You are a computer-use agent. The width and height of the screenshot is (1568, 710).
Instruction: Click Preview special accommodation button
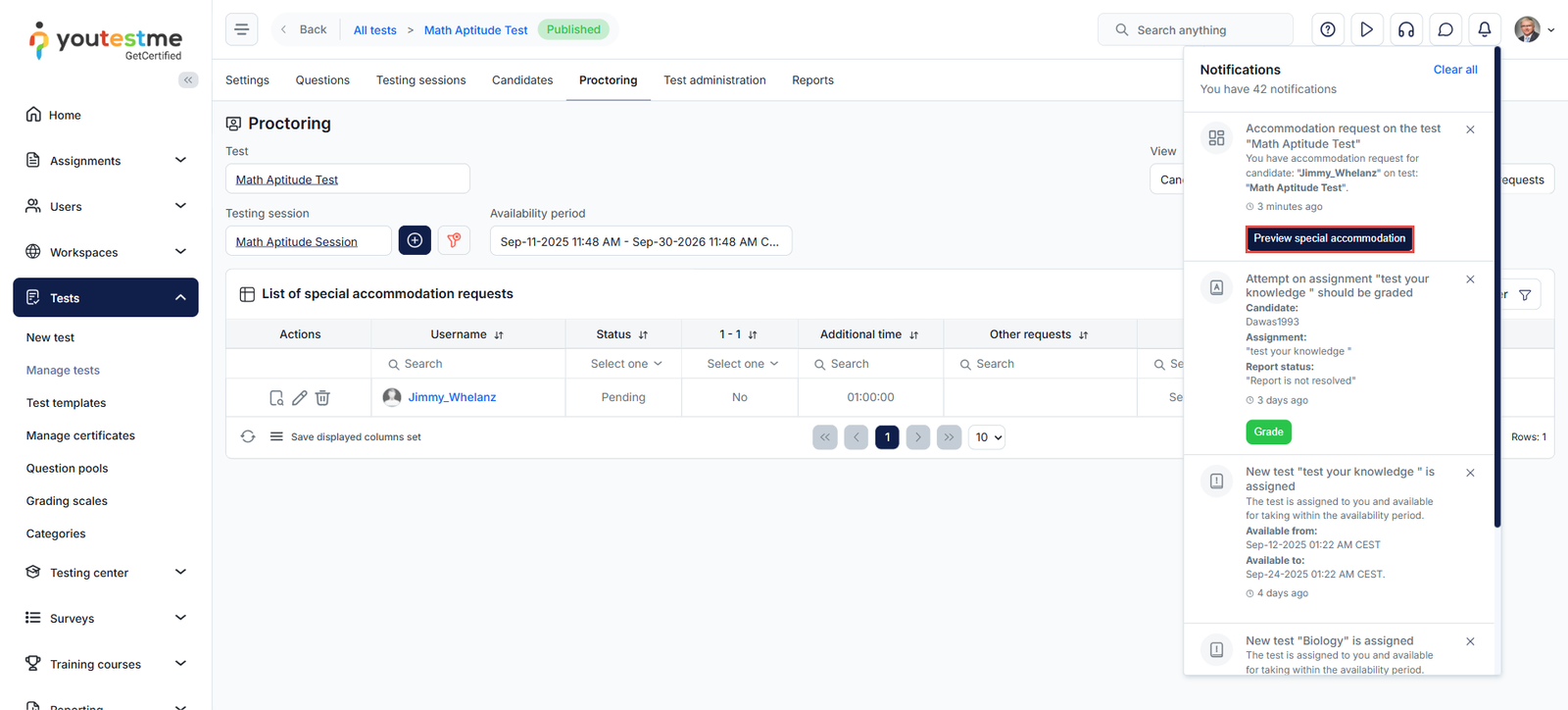click(1329, 238)
